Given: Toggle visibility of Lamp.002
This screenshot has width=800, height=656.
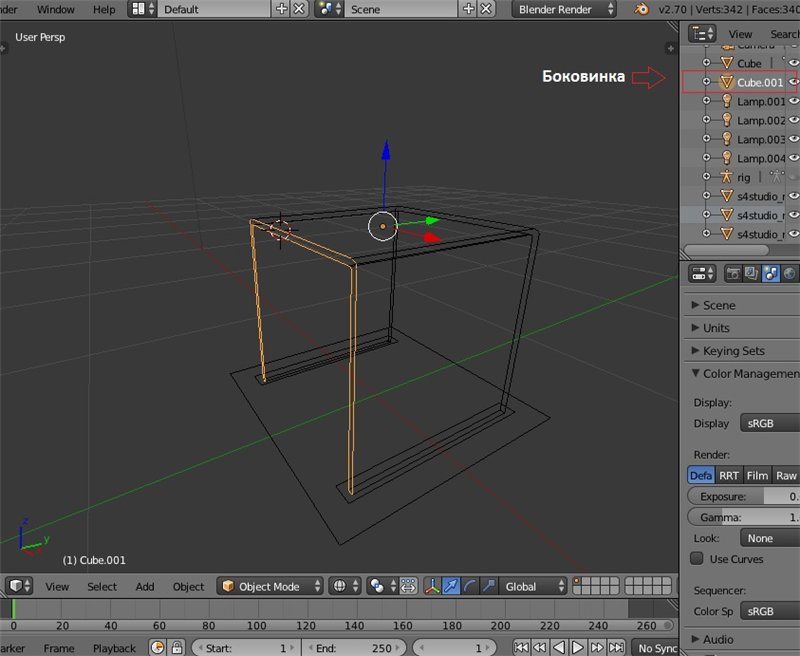Looking at the screenshot, I should (x=793, y=120).
